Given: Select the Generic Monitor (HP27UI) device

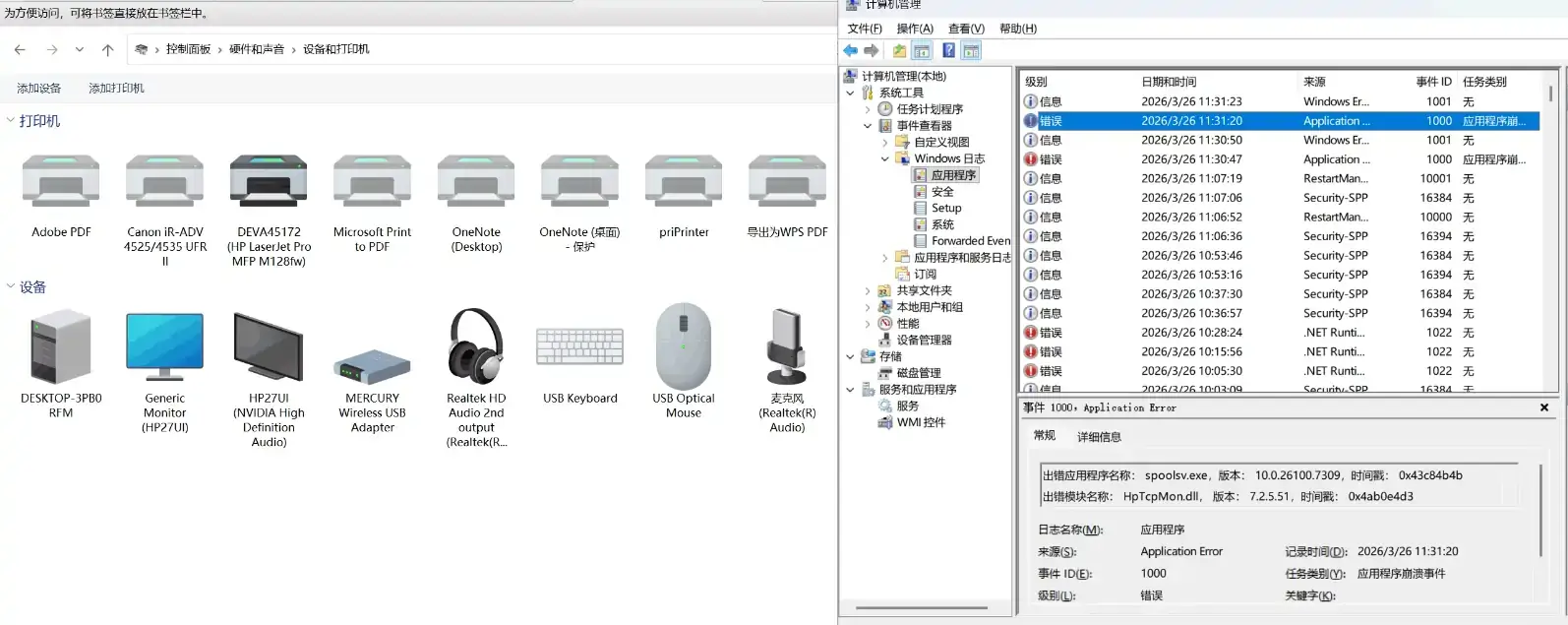Looking at the screenshot, I should [x=165, y=346].
